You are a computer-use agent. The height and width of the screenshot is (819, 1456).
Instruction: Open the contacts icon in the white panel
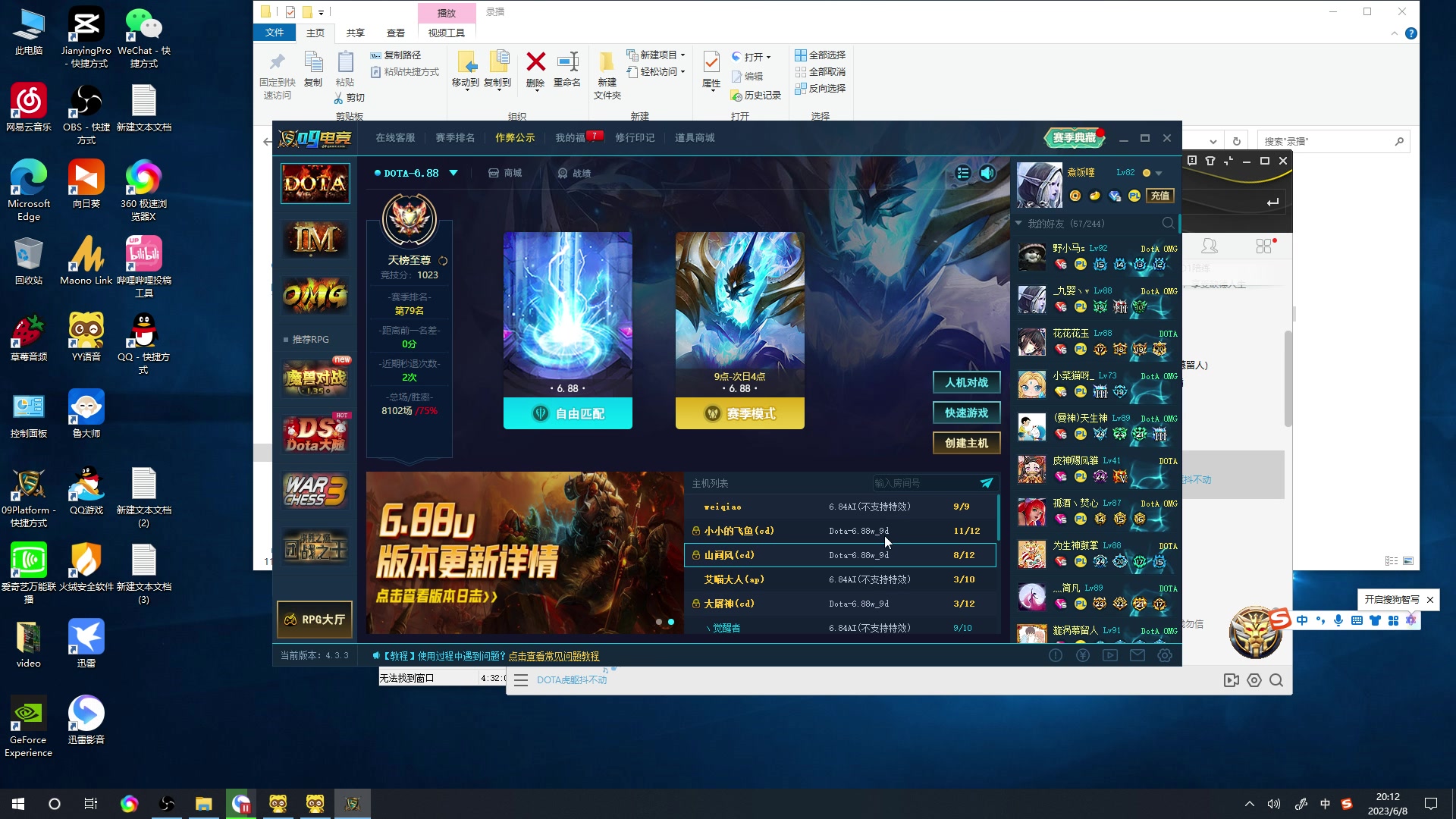click(x=1210, y=246)
